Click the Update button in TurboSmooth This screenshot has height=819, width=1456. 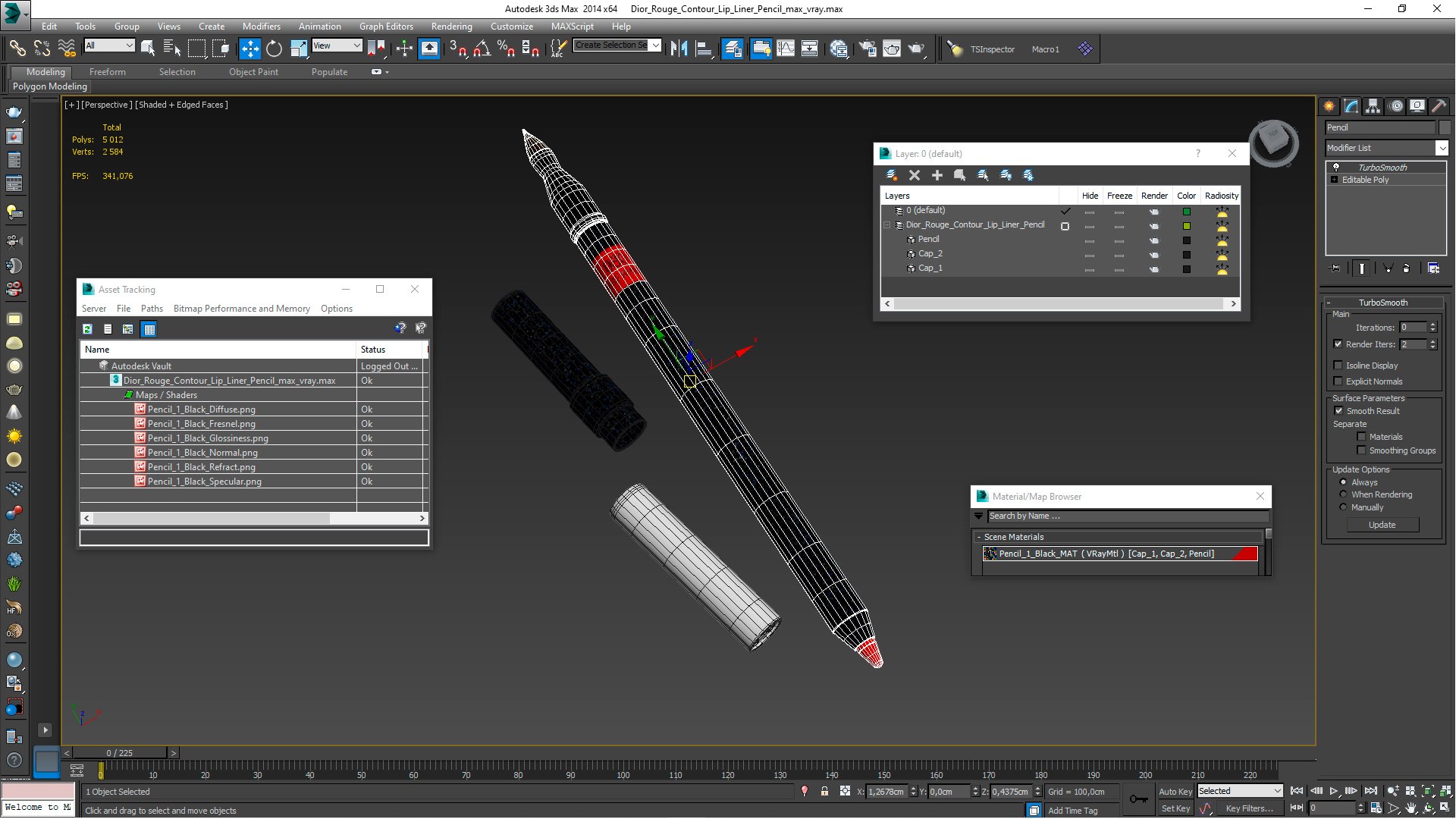[1382, 525]
